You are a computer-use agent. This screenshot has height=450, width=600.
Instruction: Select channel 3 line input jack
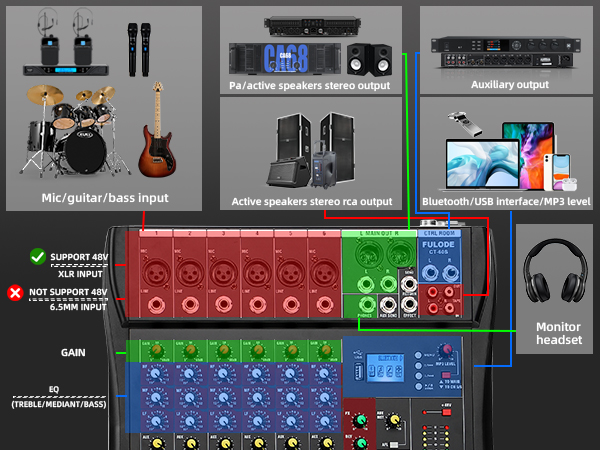[x=223, y=305]
